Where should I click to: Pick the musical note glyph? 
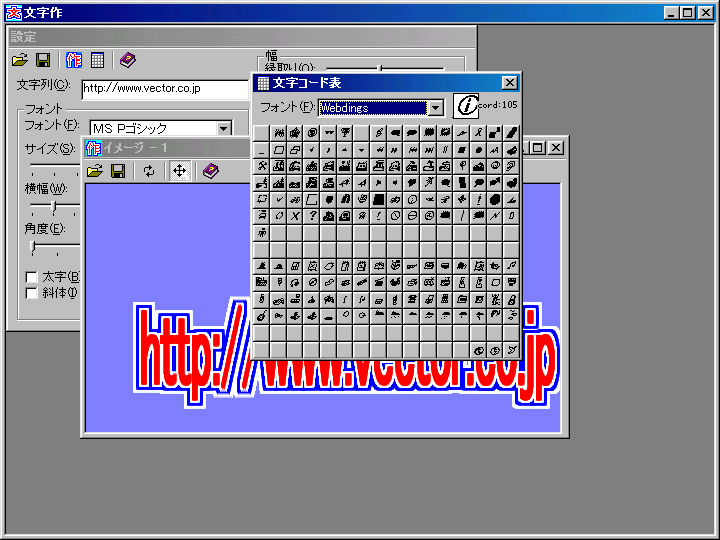pos(511,265)
